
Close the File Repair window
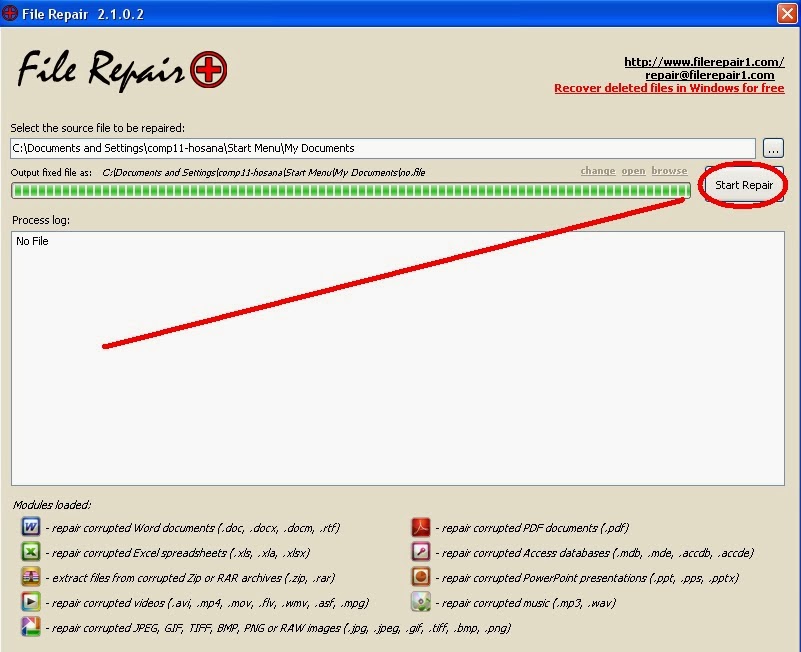point(787,13)
